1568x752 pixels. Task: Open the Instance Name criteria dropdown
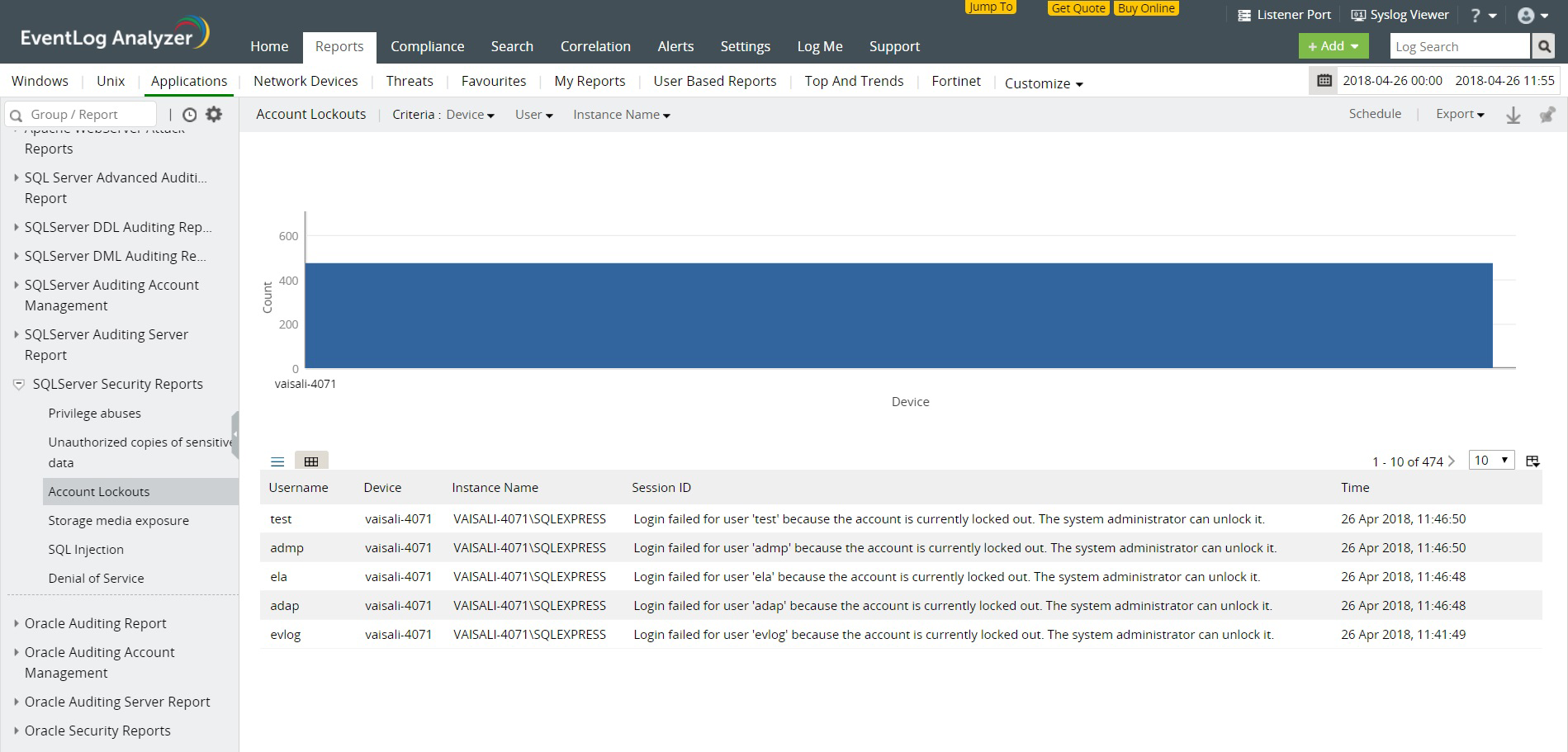(622, 115)
